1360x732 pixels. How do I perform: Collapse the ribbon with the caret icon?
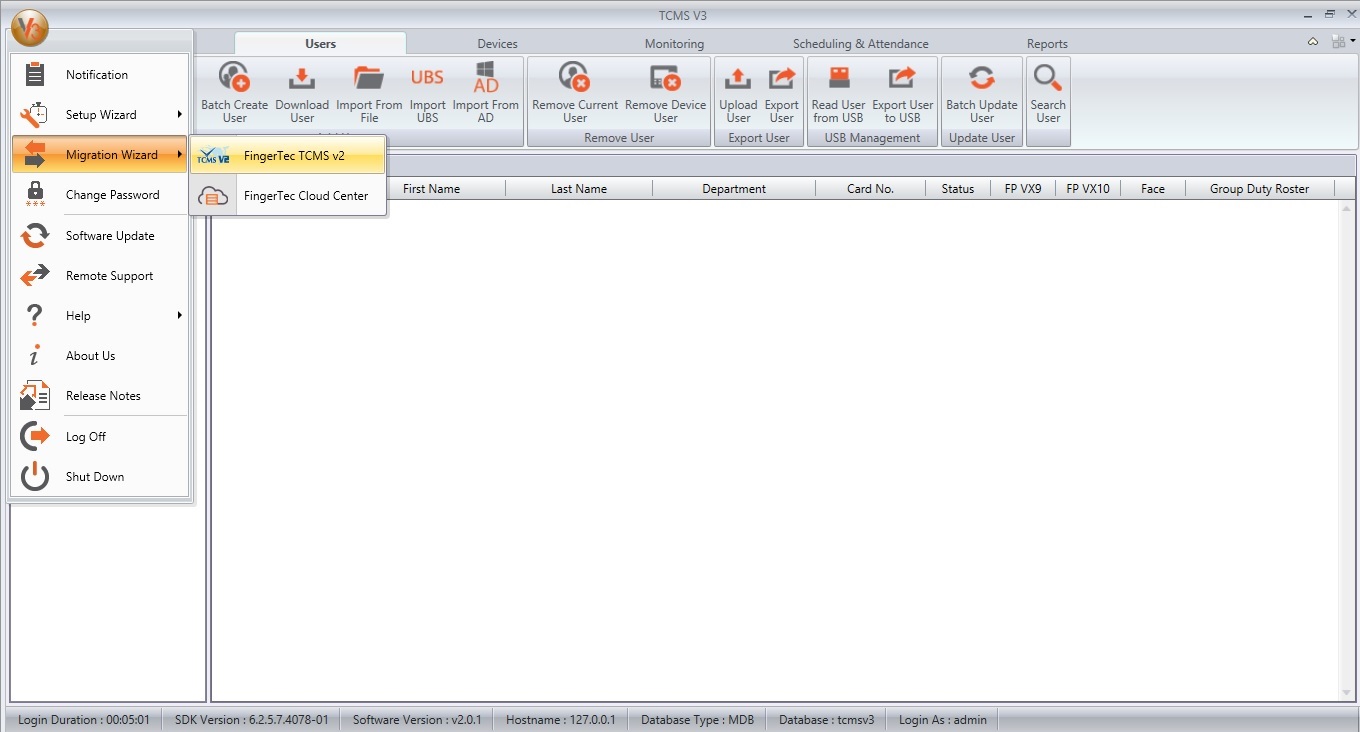pyautogui.click(x=1313, y=42)
